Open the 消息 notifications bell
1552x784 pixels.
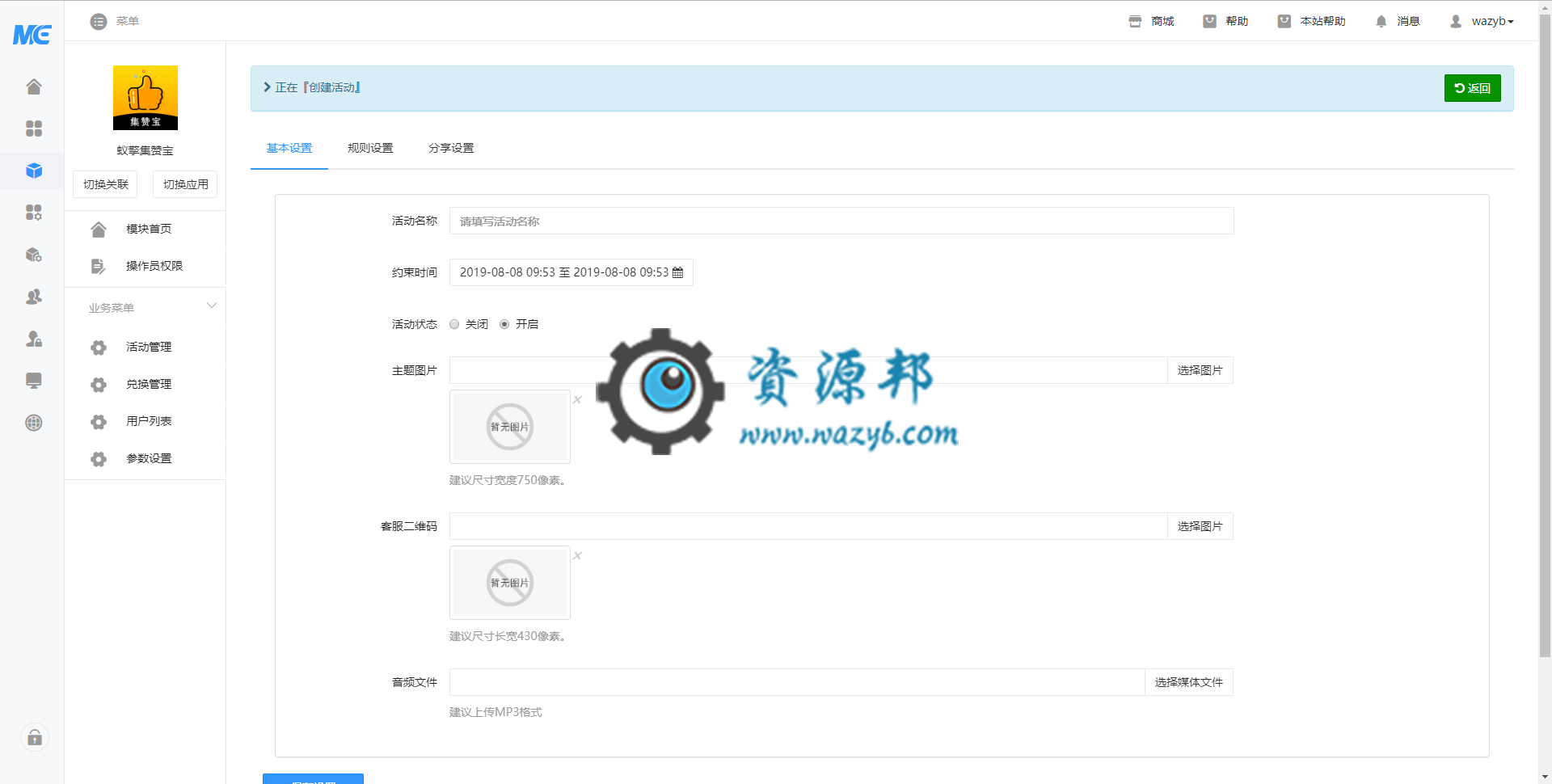[x=1398, y=21]
